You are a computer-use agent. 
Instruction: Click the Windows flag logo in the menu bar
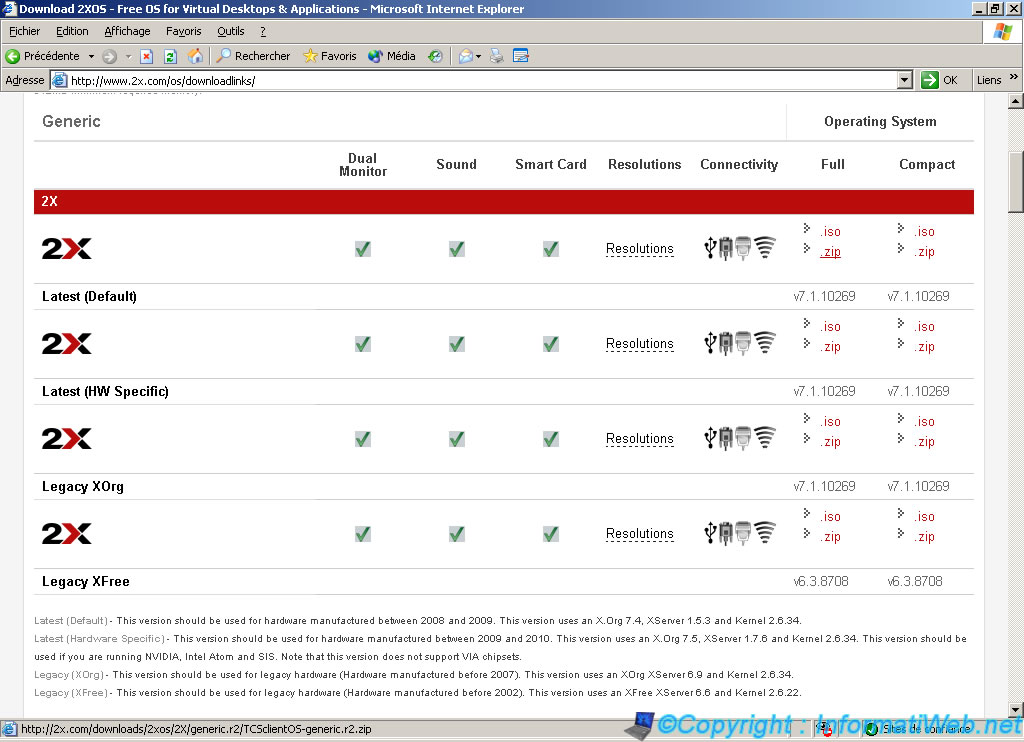1002,31
